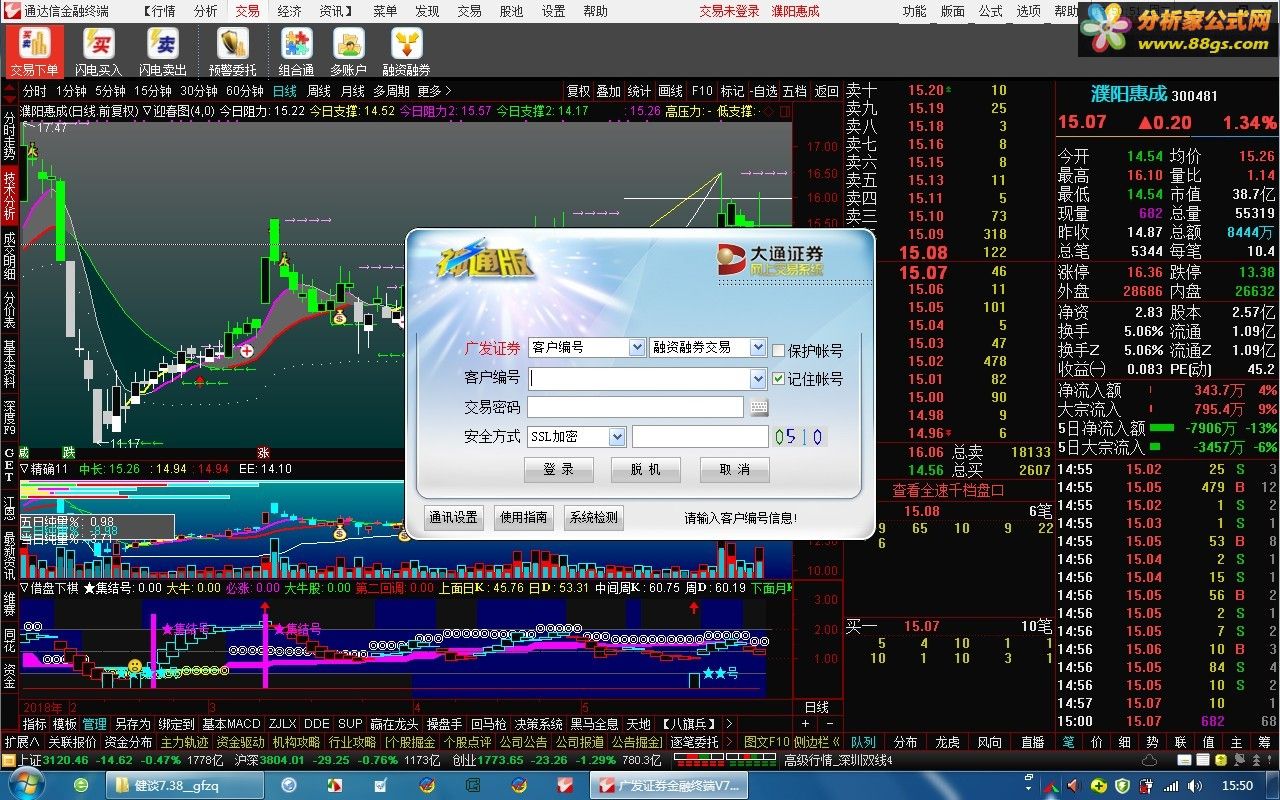Toggle 统计 statistics on chart toolbar
Viewport: 1280px width, 800px height.
point(639,91)
